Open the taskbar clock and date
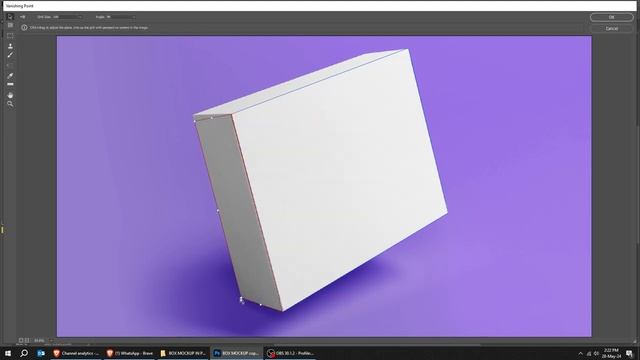This screenshot has width=640, height=360. click(611, 353)
